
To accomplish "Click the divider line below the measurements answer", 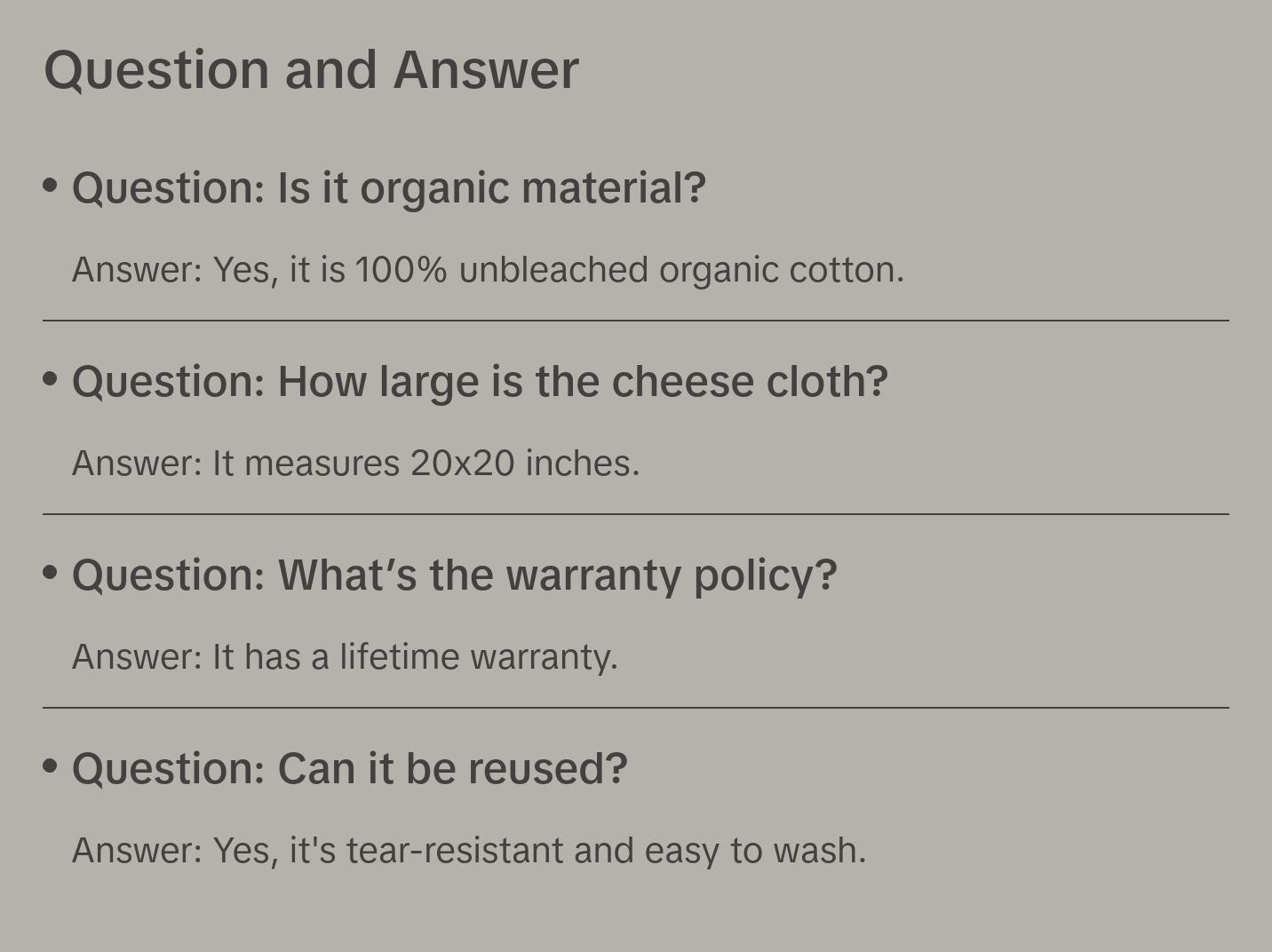I will tap(636, 514).
